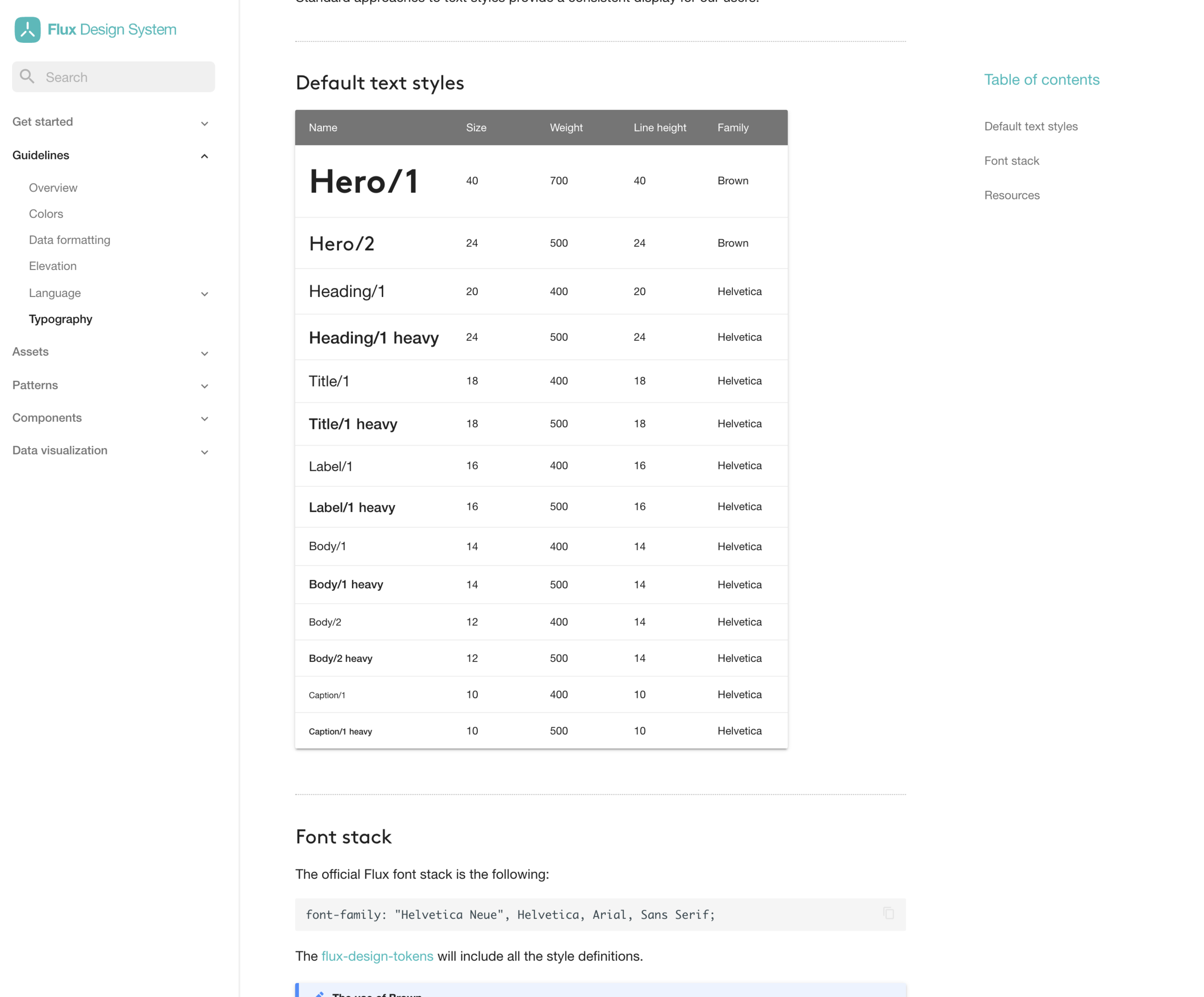Open the Overview guidelines page

[53, 187]
